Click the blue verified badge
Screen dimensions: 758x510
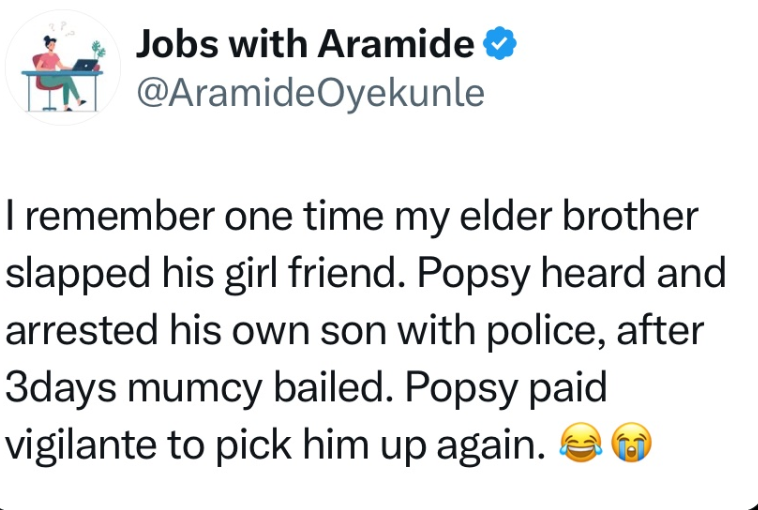(499, 44)
